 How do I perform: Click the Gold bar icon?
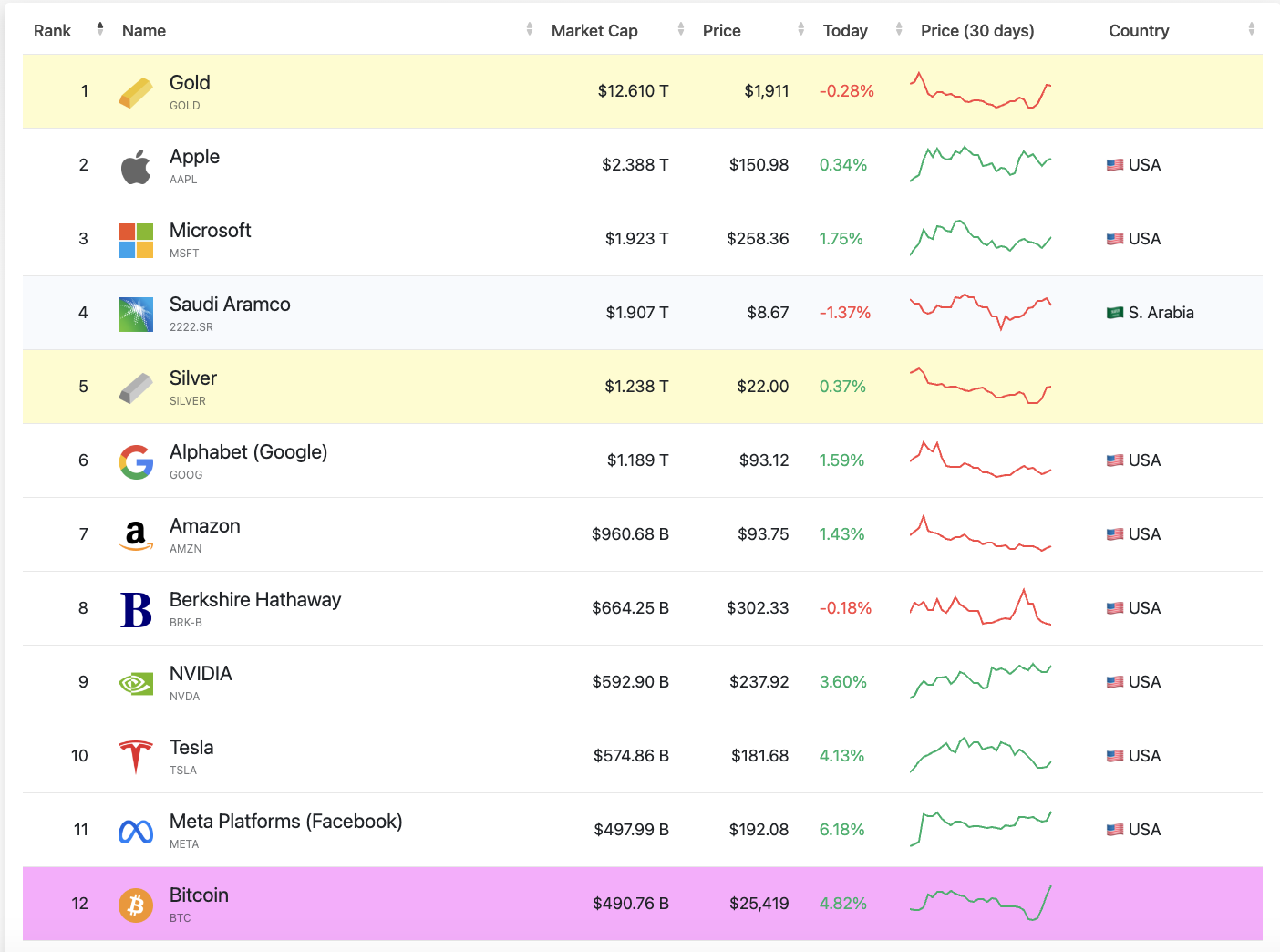point(136,92)
